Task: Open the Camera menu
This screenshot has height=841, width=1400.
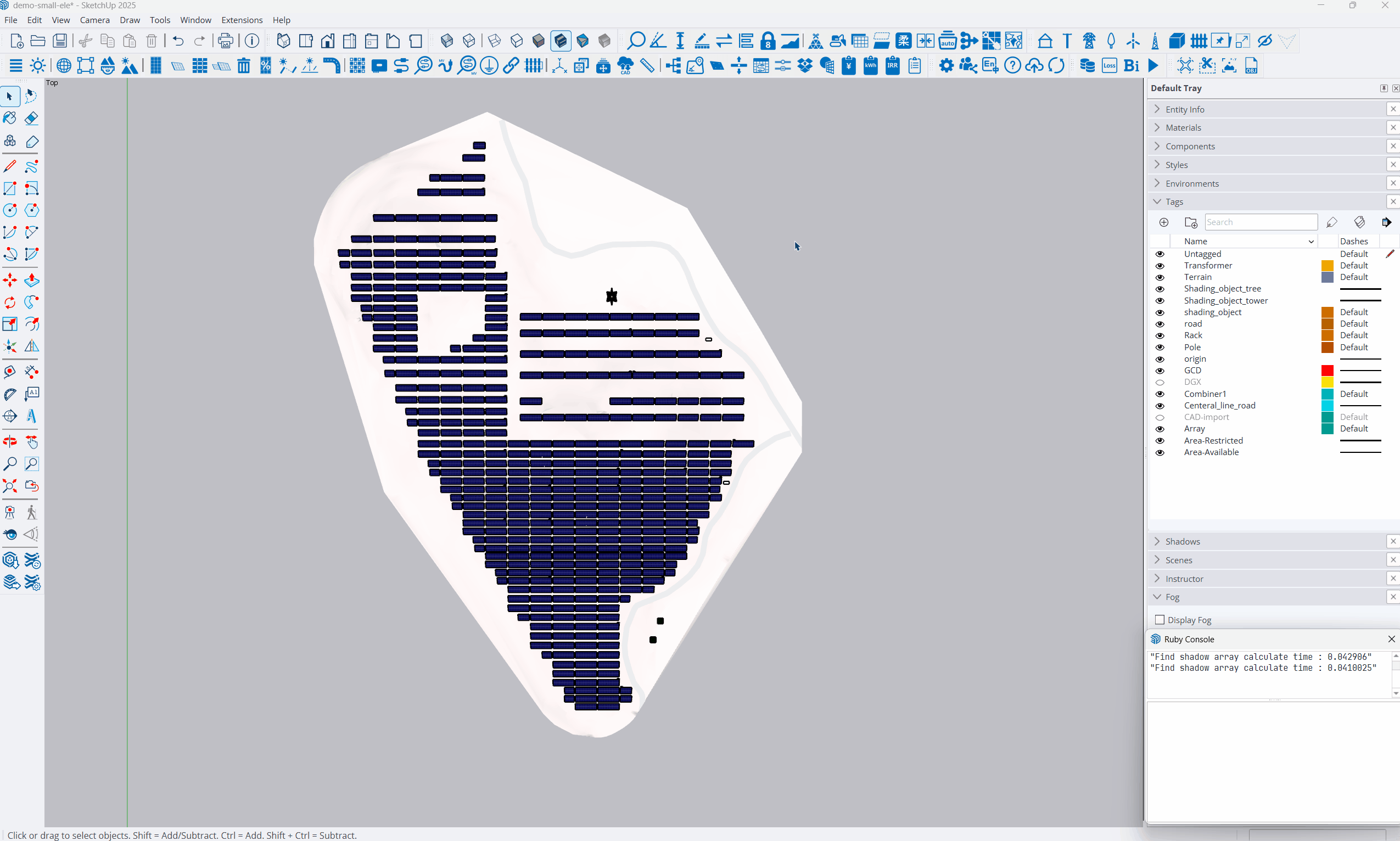Action: (94, 20)
